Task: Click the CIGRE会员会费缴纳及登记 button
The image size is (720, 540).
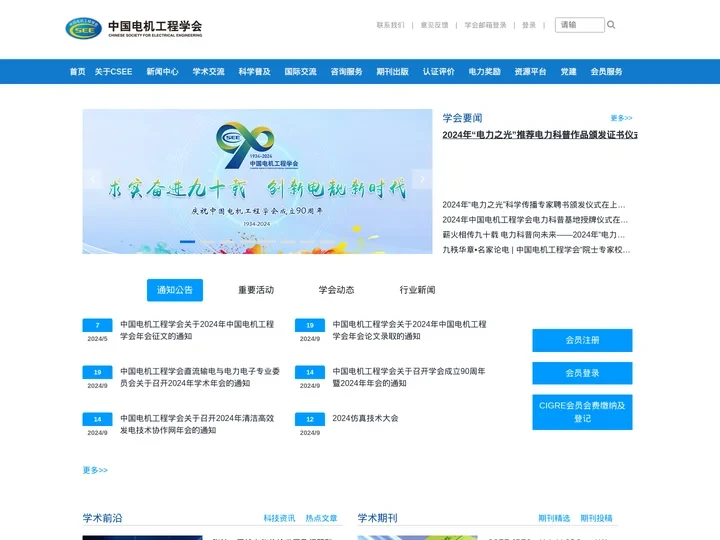Action: tap(582, 412)
